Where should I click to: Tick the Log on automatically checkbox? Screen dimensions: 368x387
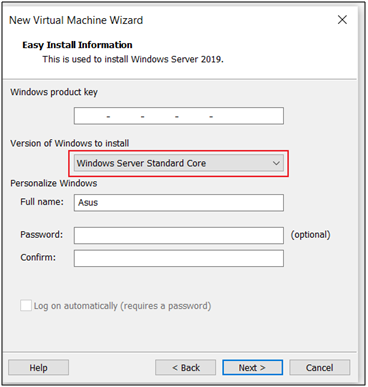point(26,305)
